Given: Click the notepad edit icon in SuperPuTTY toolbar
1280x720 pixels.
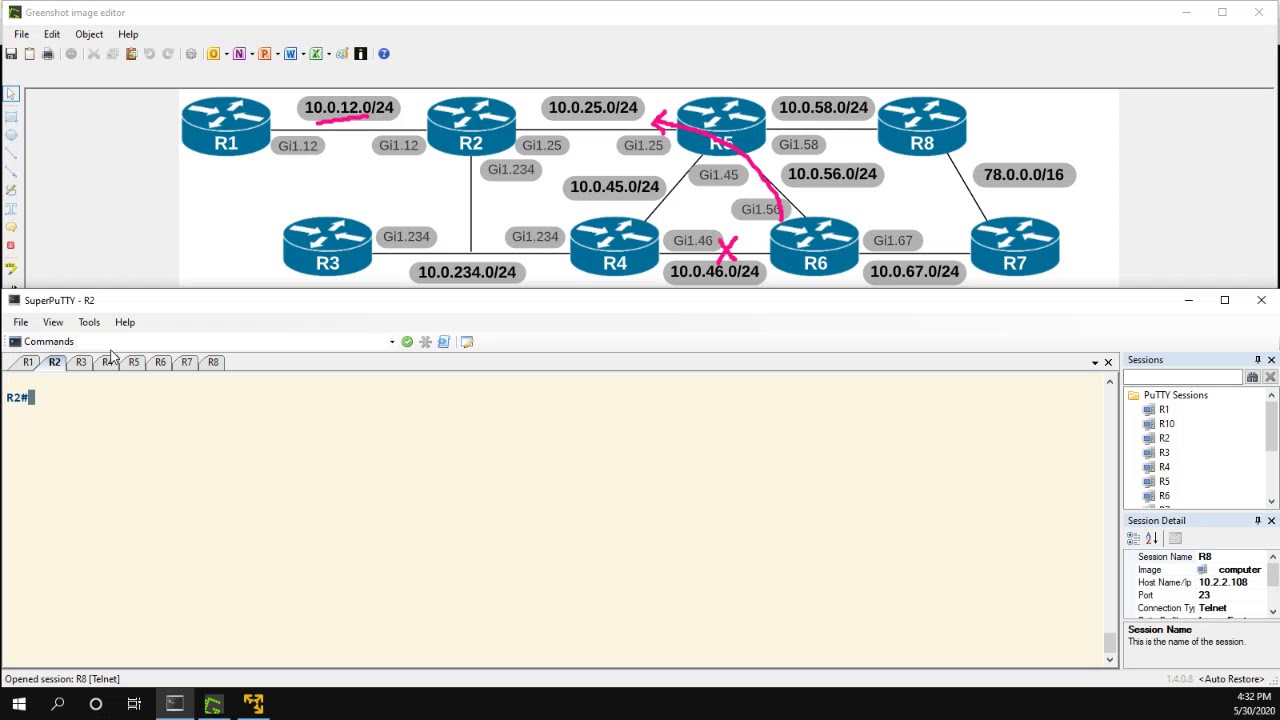Looking at the screenshot, I should point(467,342).
